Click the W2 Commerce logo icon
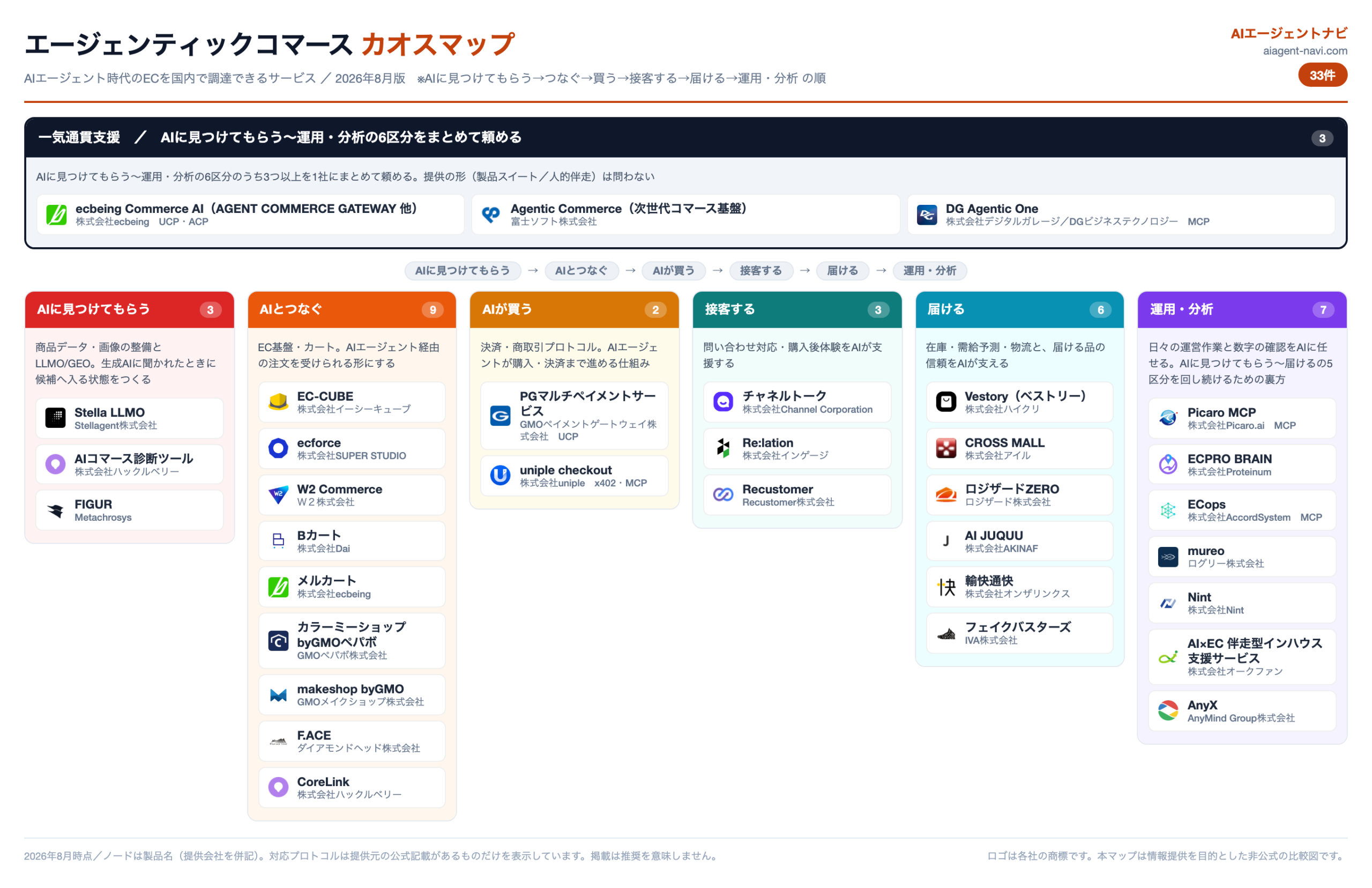 point(278,495)
